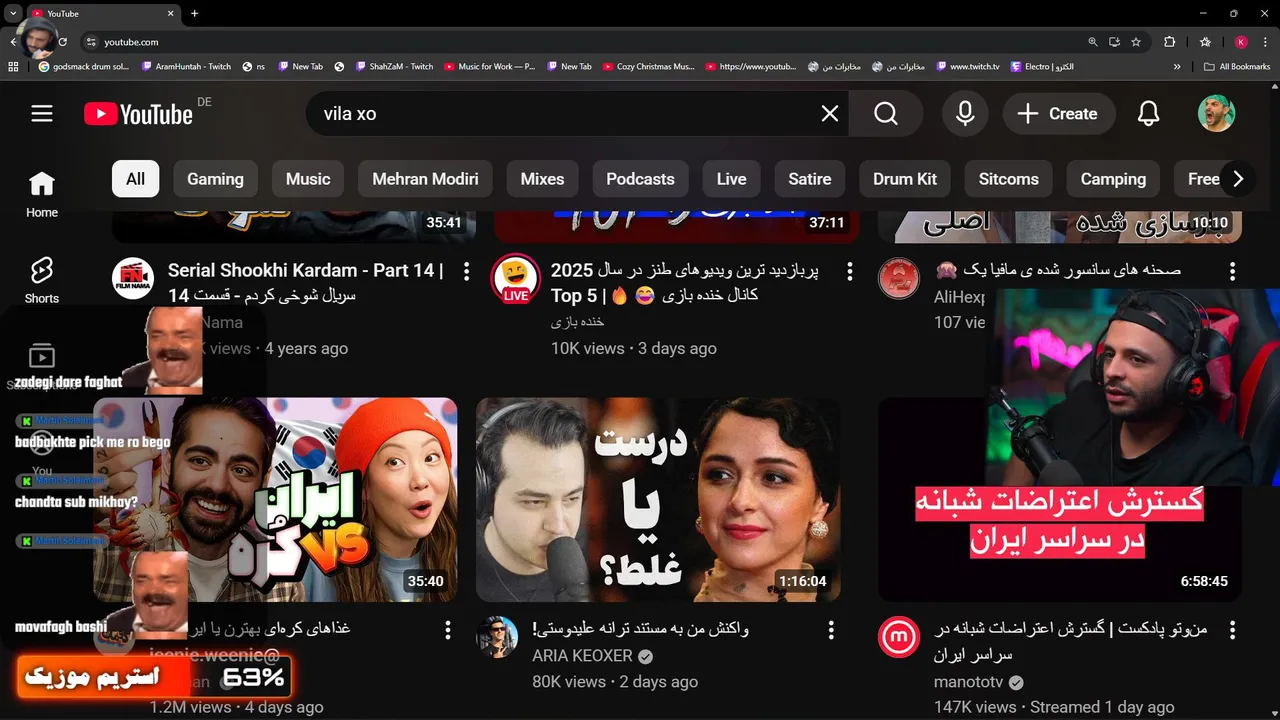The width and height of the screenshot is (1280, 720).
Task: Open the LIVE channel avatar for Top 5
Action: (x=516, y=279)
